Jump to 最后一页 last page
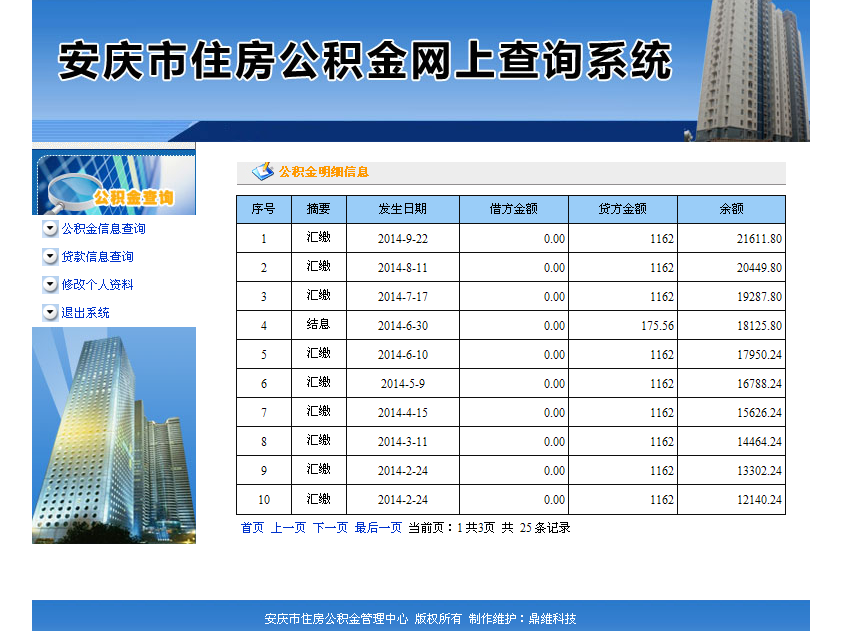846x631 pixels. (378, 527)
